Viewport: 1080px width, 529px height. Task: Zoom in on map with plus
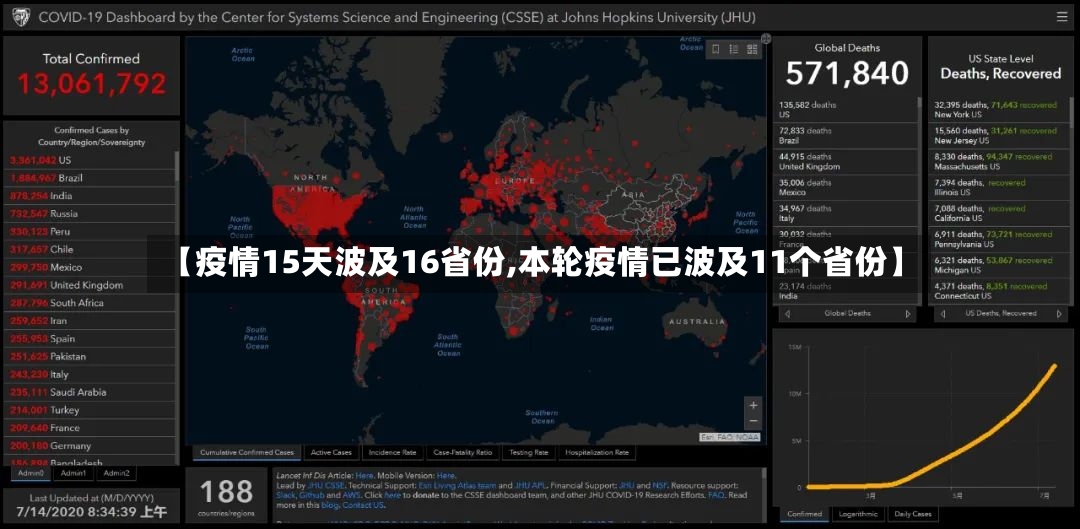[754, 406]
